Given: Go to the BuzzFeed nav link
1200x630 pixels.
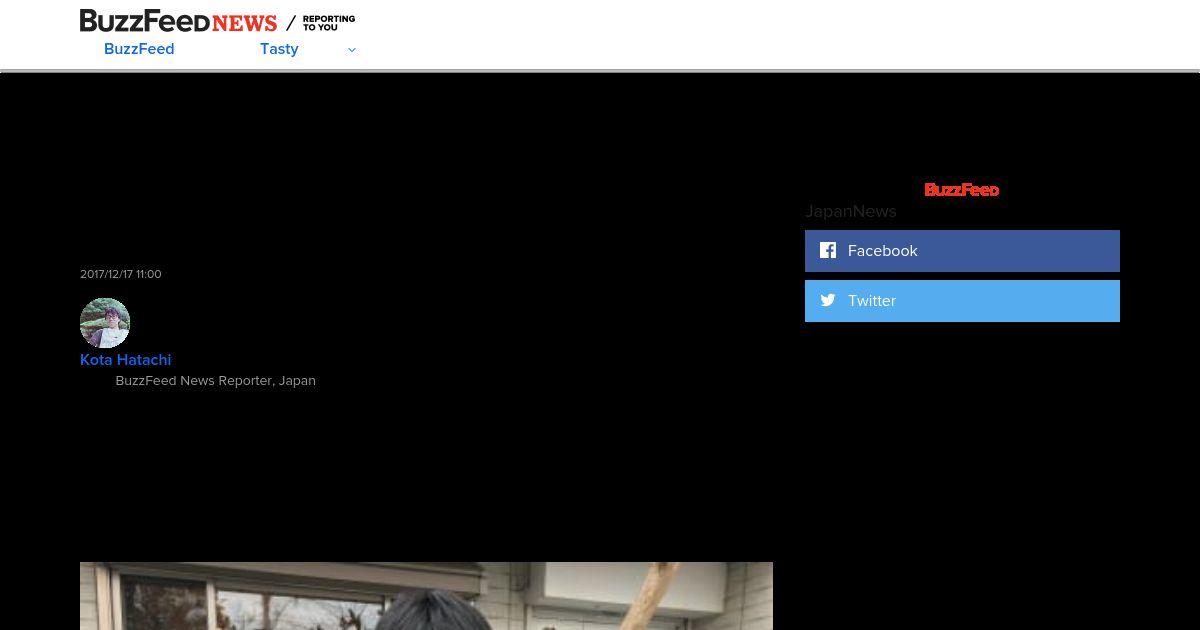Looking at the screenshot, I should coord(139,49).
